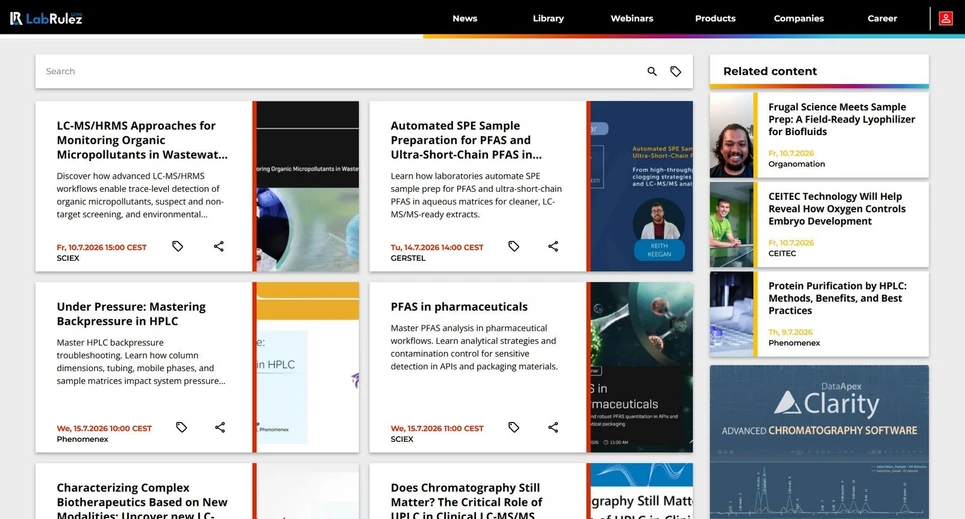Click Organomation source label
This screenshot has height=519, width=965.
coord(796,164)
